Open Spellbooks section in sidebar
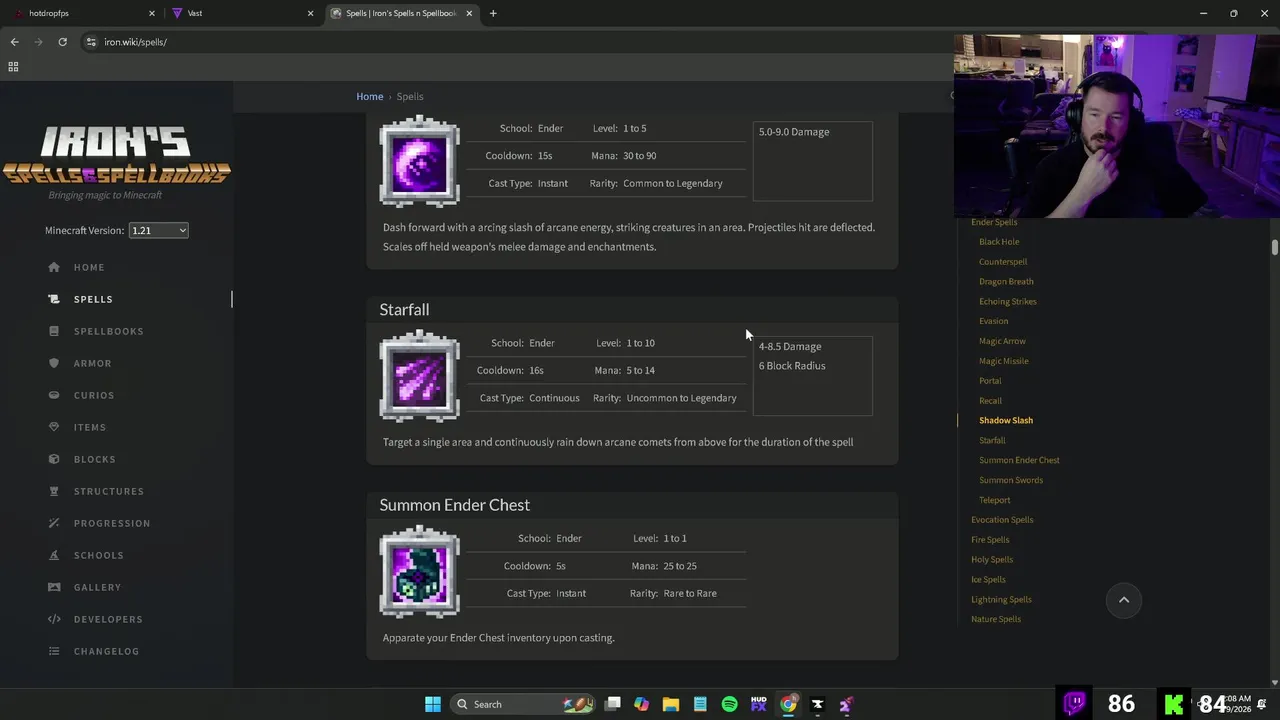This screenshot has height=720, width=1280. pos(108,331)
